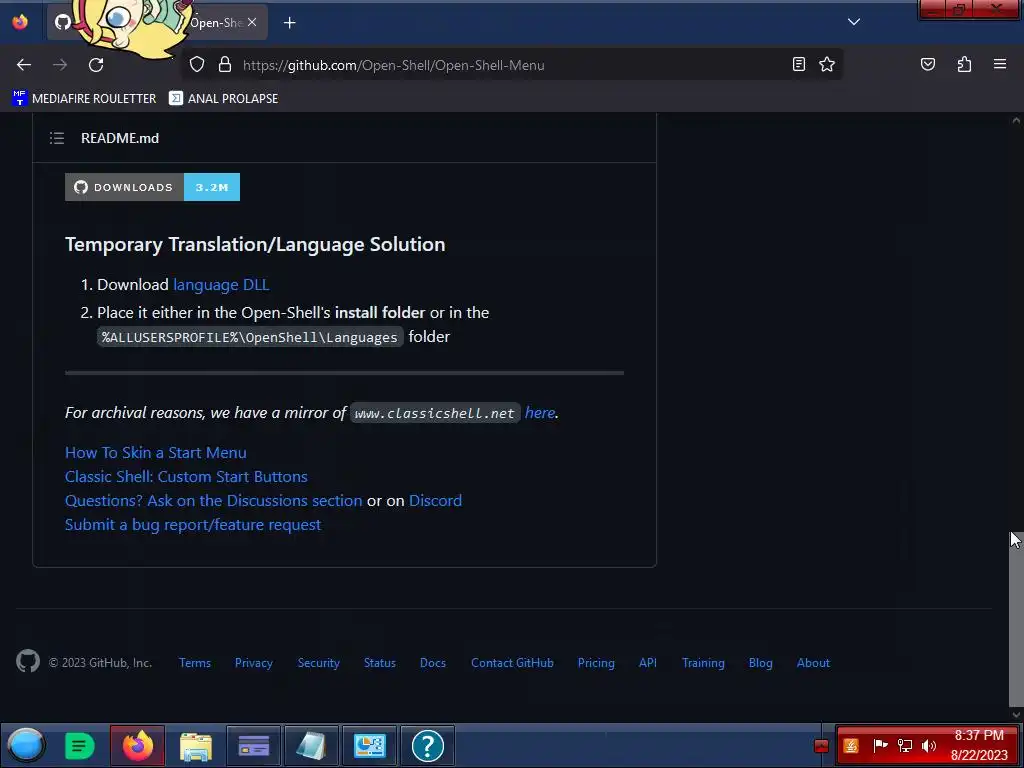Open the Help question mark taskbar icon
Viewport: 1024px width, 768px height.
click(428, 745)
